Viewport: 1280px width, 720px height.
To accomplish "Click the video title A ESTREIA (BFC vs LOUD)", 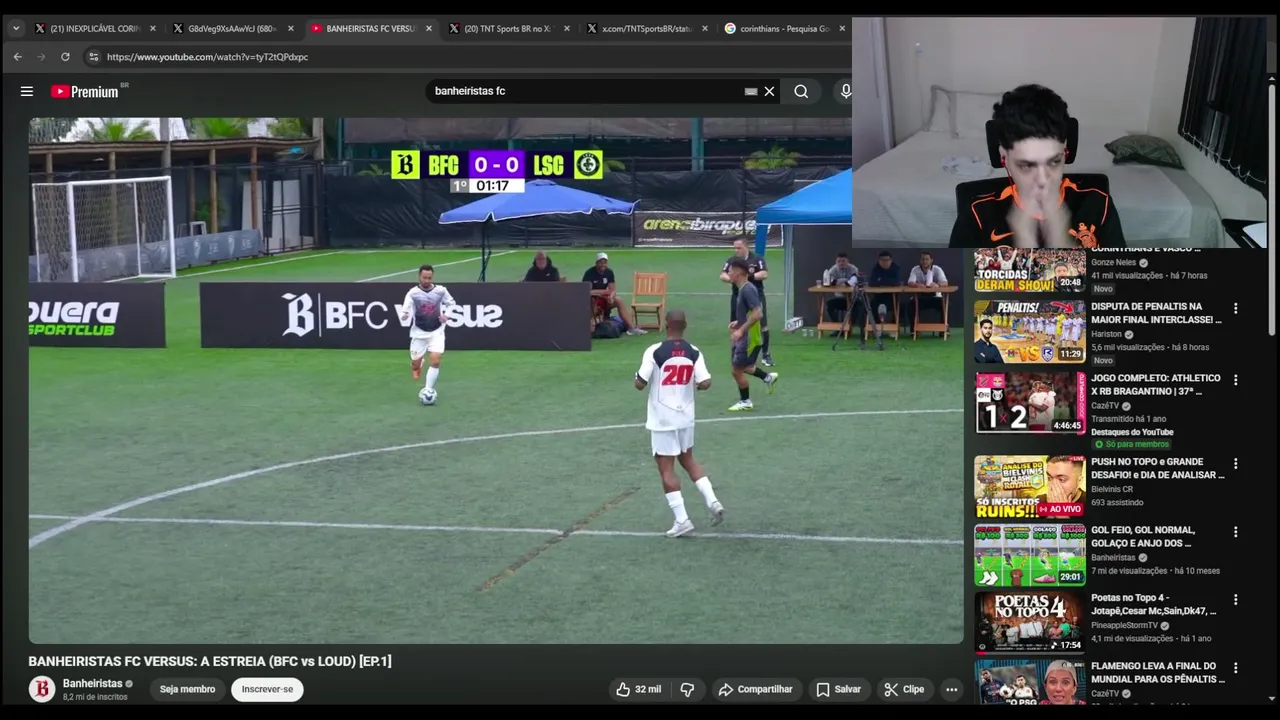I will pyautogui.click(x=210, y=661).
